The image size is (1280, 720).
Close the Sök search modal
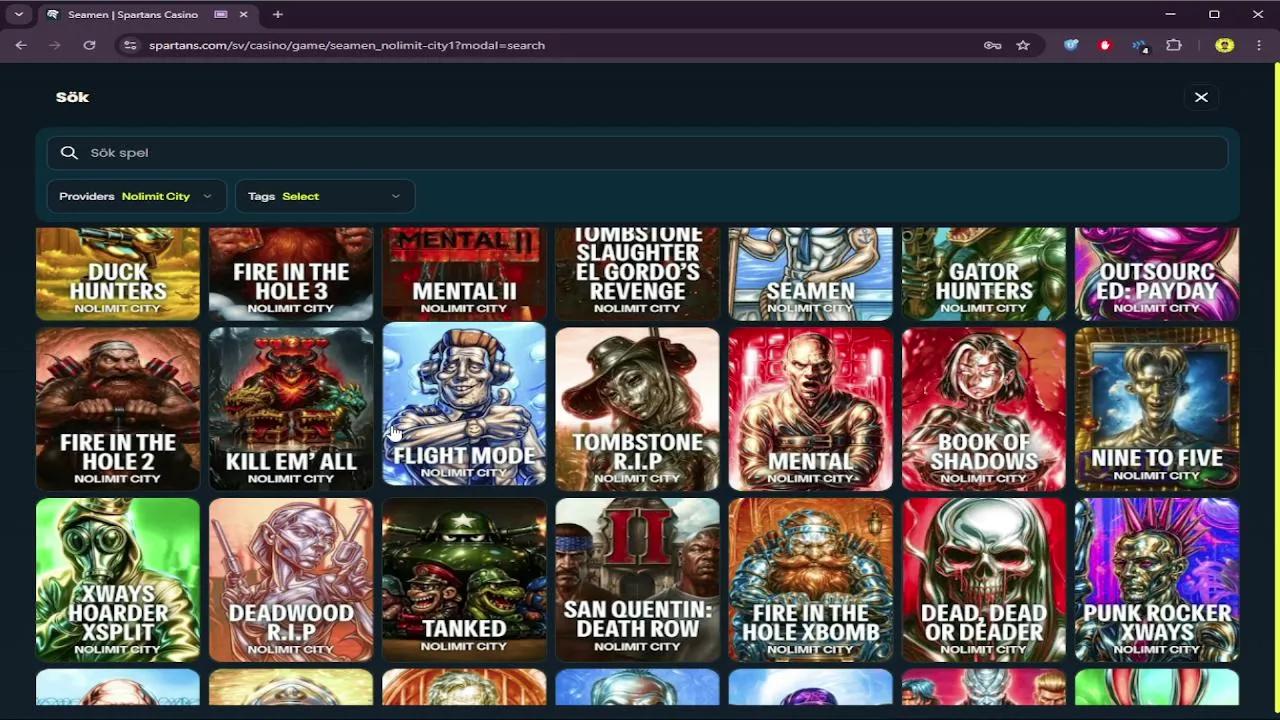(1201, 97)
